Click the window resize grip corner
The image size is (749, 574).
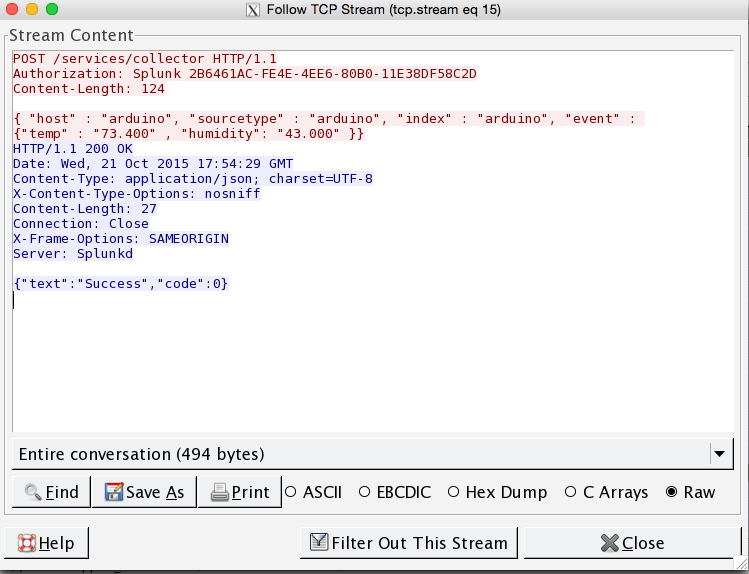[x=741, y=565]
